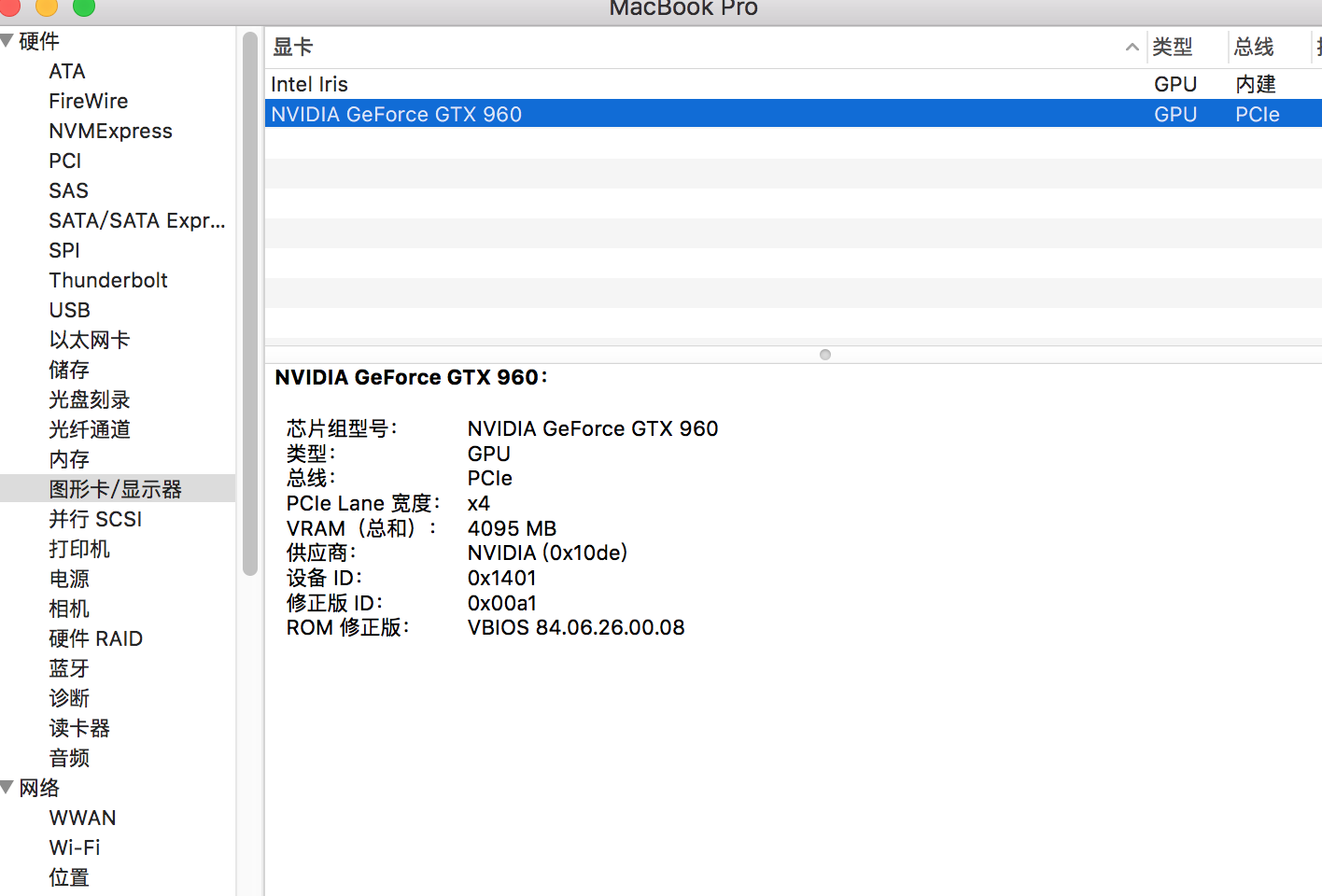Click the device ID value 0x1401
This screenshot has width=1322, height=896.
coord(502,579)
